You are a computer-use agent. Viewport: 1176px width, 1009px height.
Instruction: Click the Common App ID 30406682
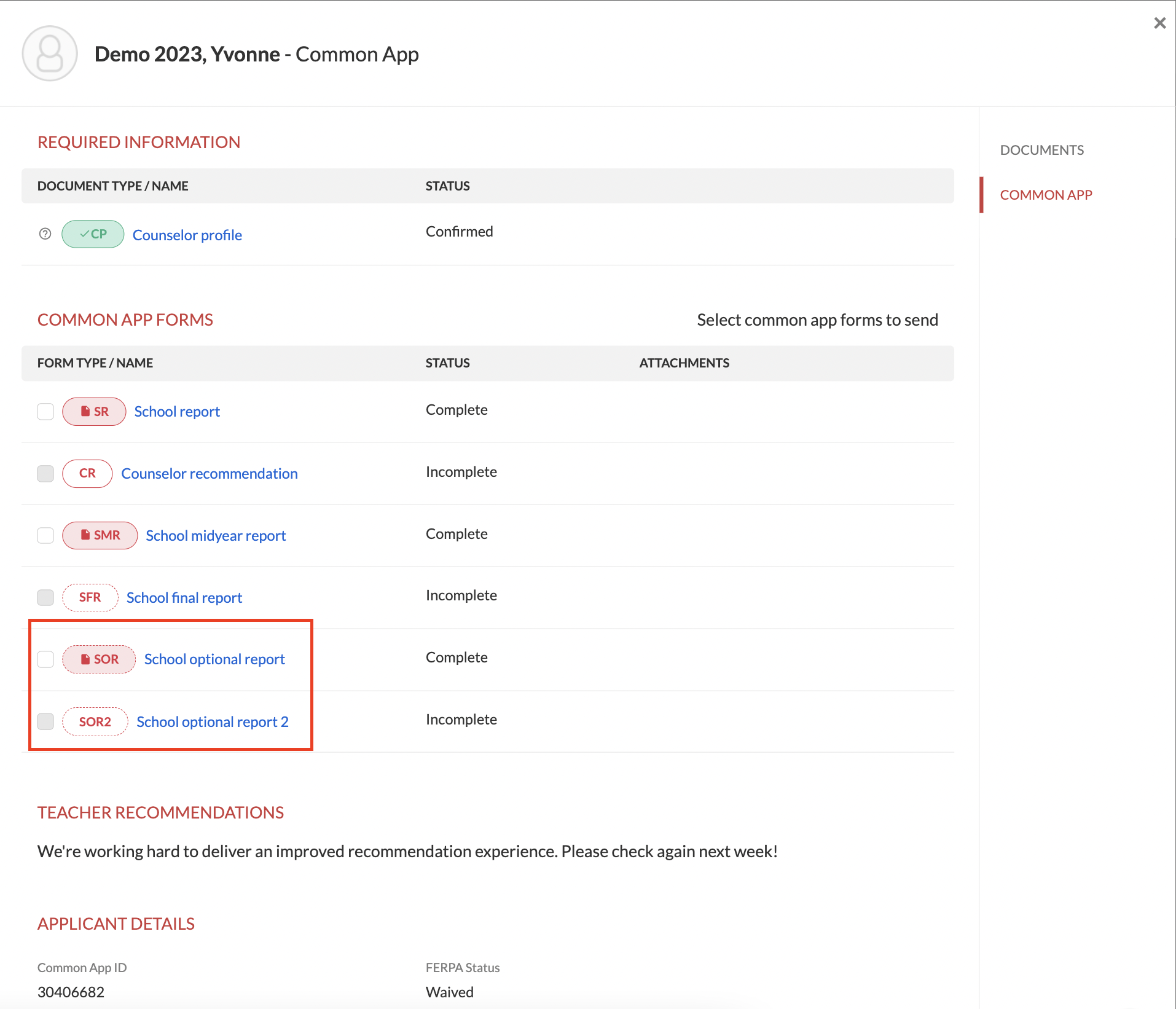click(x=71, y=992)
